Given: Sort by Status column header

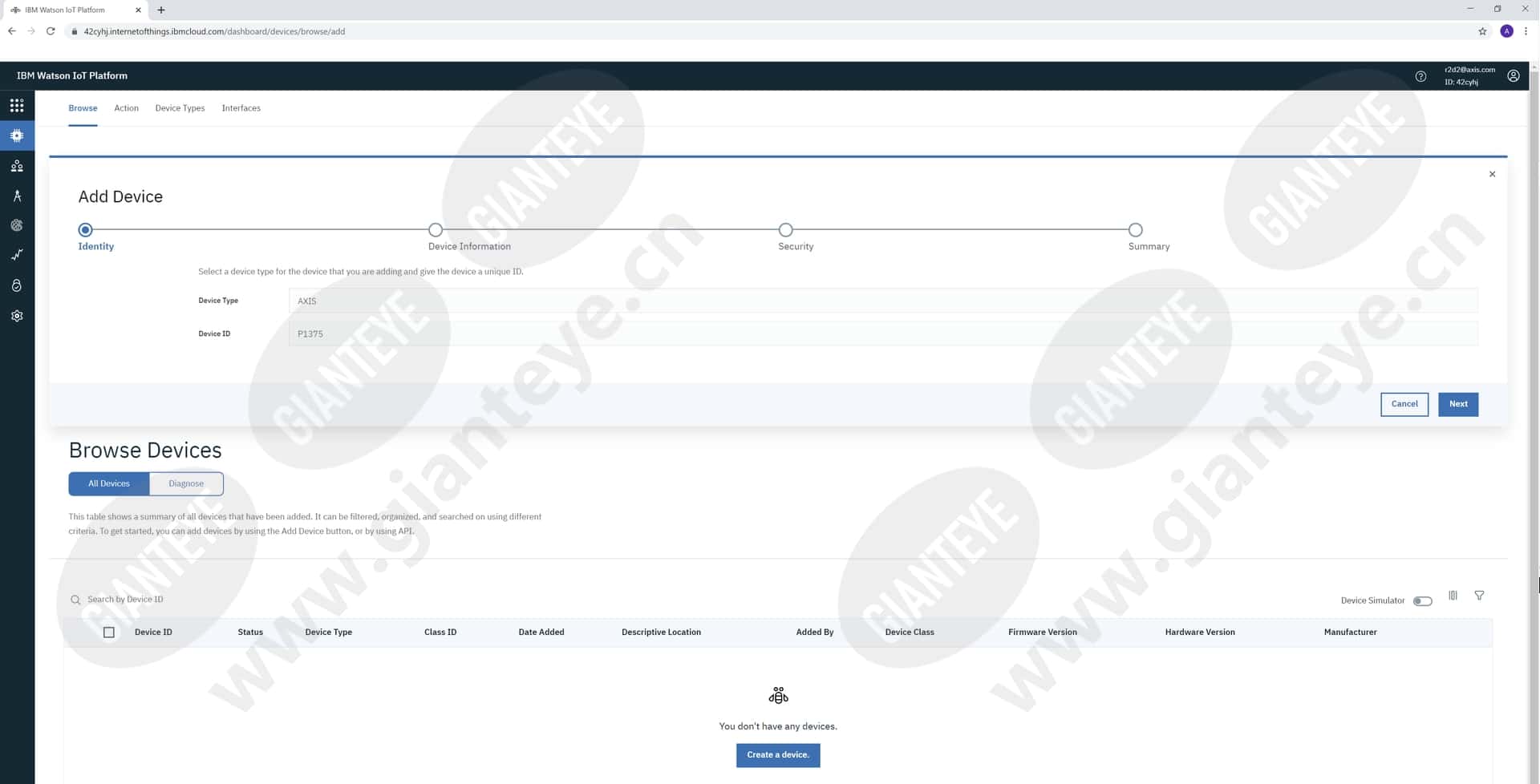Looking at the screenshot, I should [250, 632].
